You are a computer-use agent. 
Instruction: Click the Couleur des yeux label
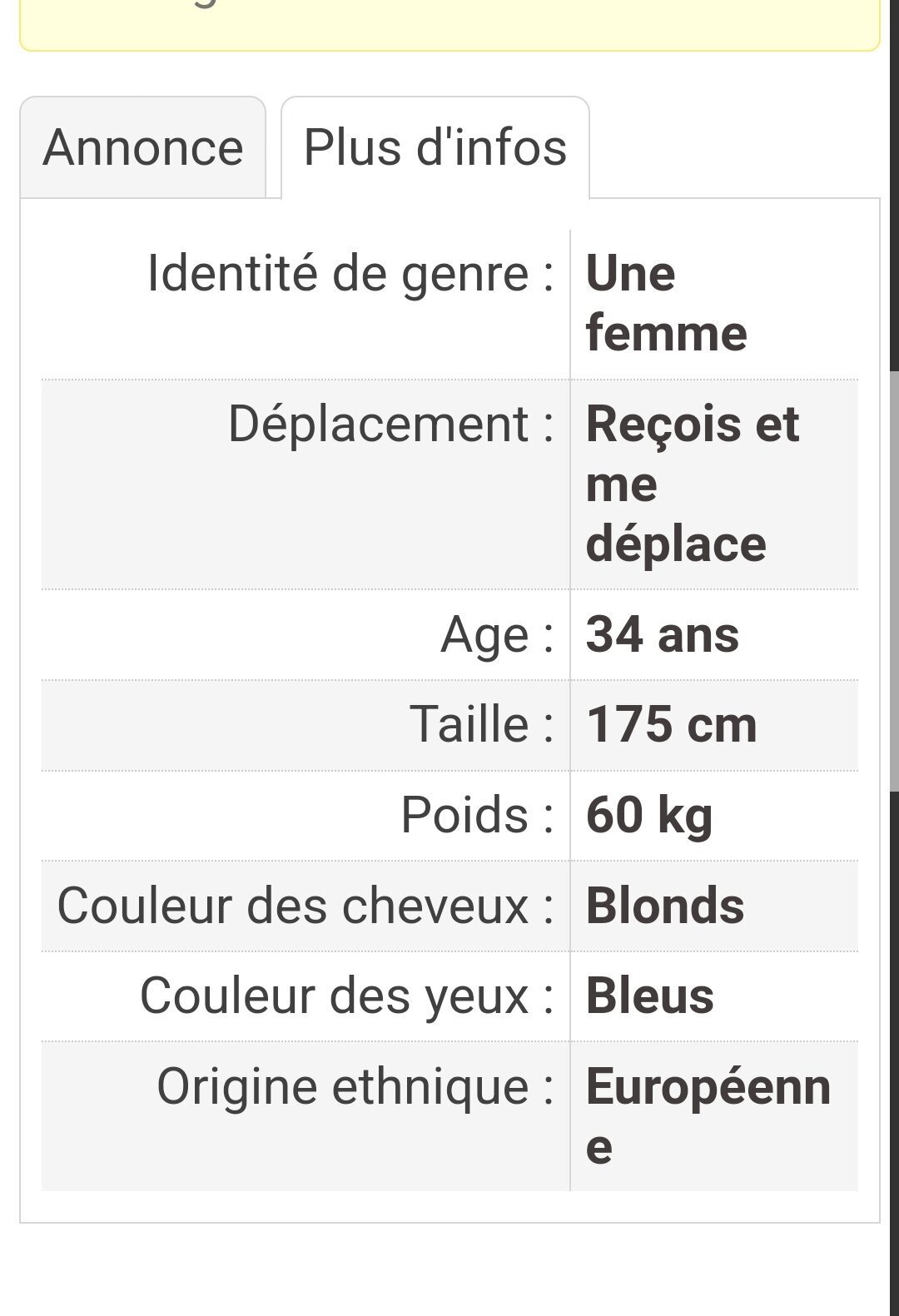coord(347,996)
